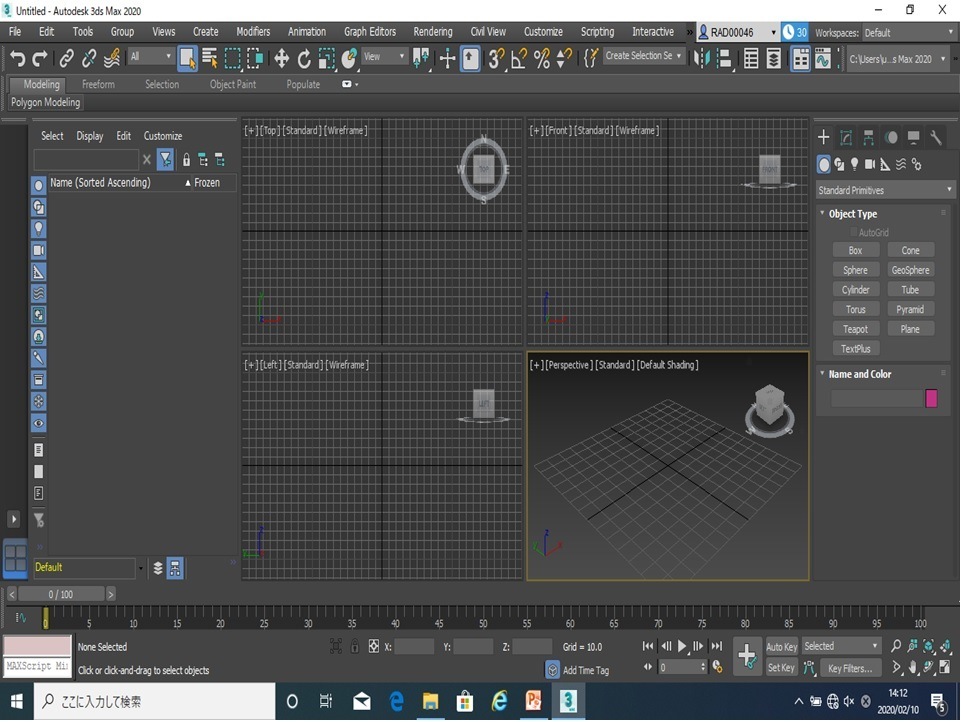This screenshot has height=722, width=963.
Task: Toggle the explorer lock cell-editing icon
Action: click(x=186, y=161)
